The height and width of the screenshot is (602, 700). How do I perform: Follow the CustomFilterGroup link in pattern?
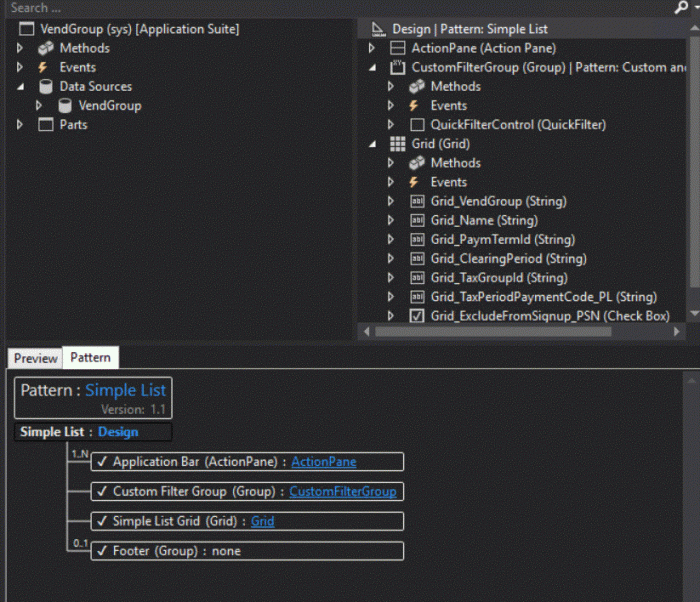point(343,492)
